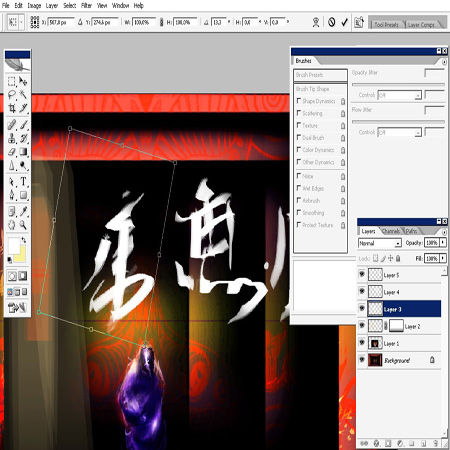Click the Layer 2 mask thumbnail
Image resolution: width=450 pixels, height=450 pixels.
click(396, 326)
